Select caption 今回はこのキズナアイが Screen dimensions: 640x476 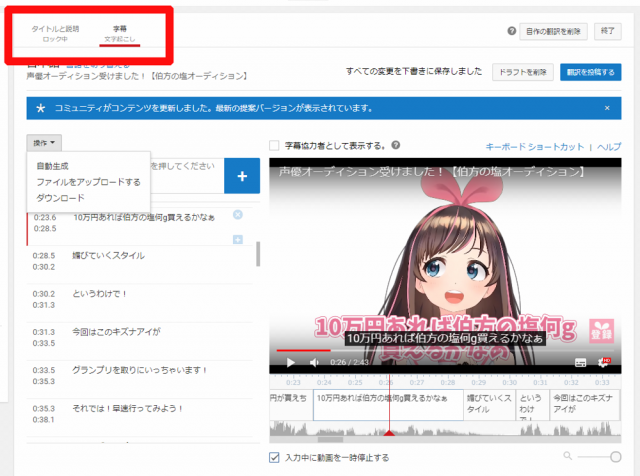point(116,332)
